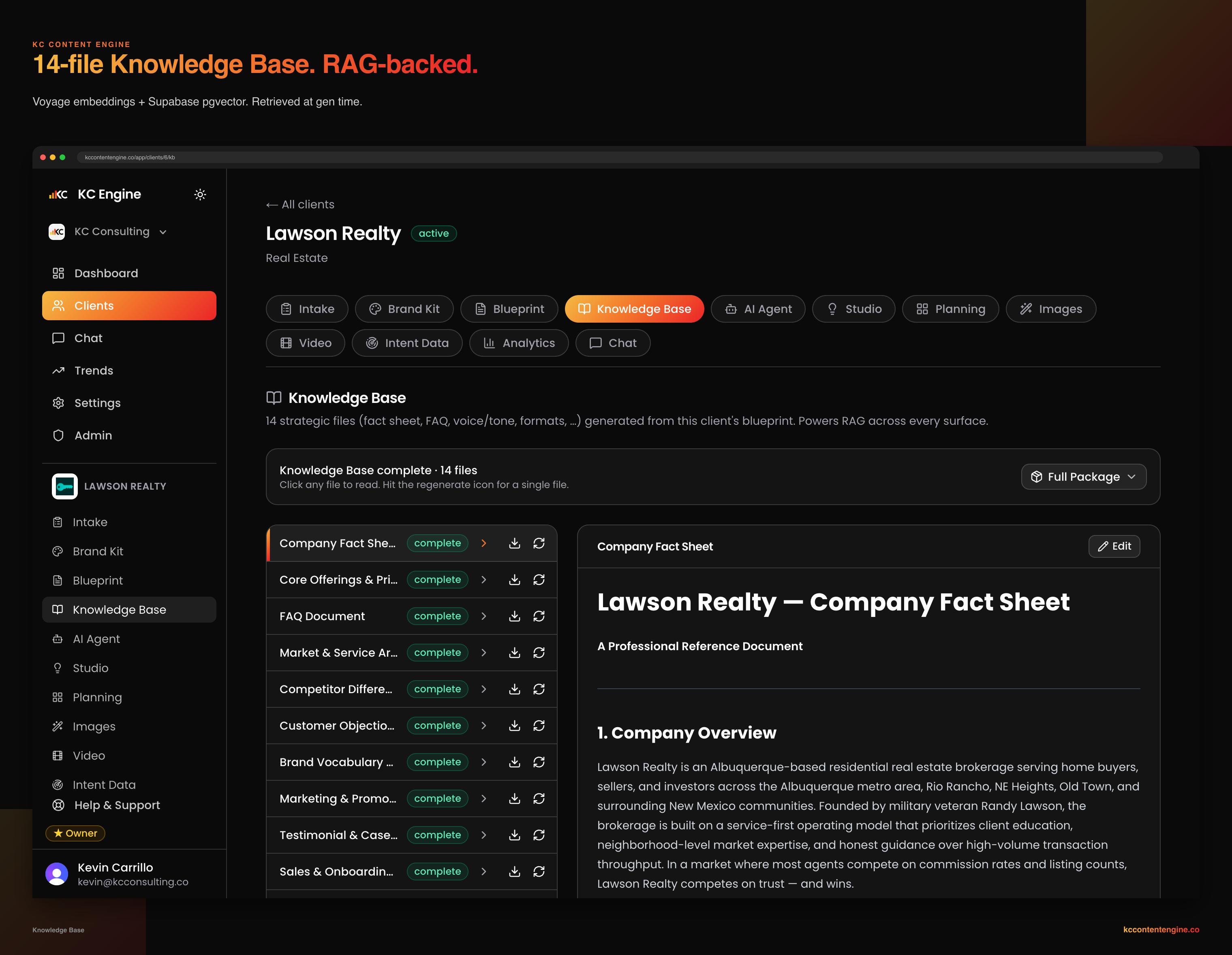Select the Testimonial & Case file row

pos(411,835)
